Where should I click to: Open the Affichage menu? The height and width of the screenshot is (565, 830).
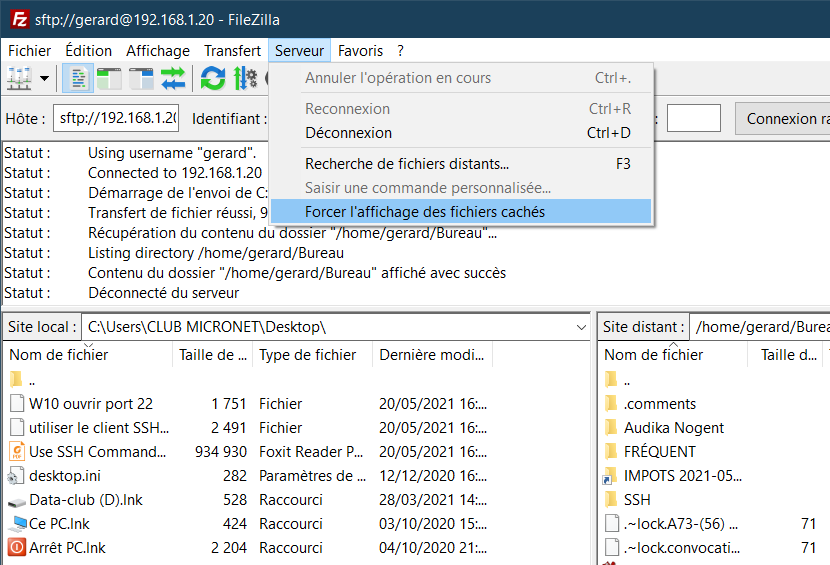[x=158, y=51]
